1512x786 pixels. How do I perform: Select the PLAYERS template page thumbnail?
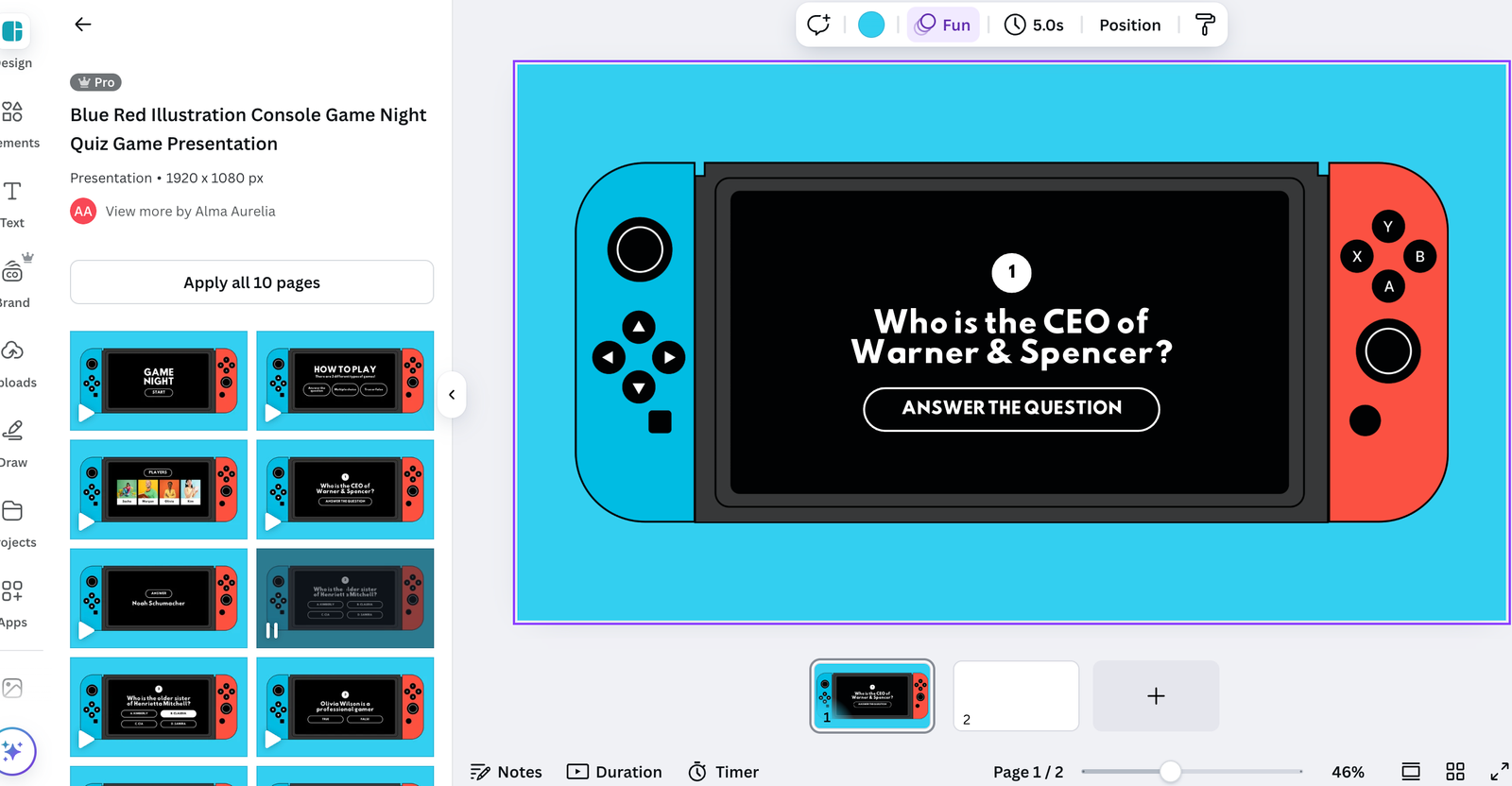pyautogui.click(x=159, y=489)
